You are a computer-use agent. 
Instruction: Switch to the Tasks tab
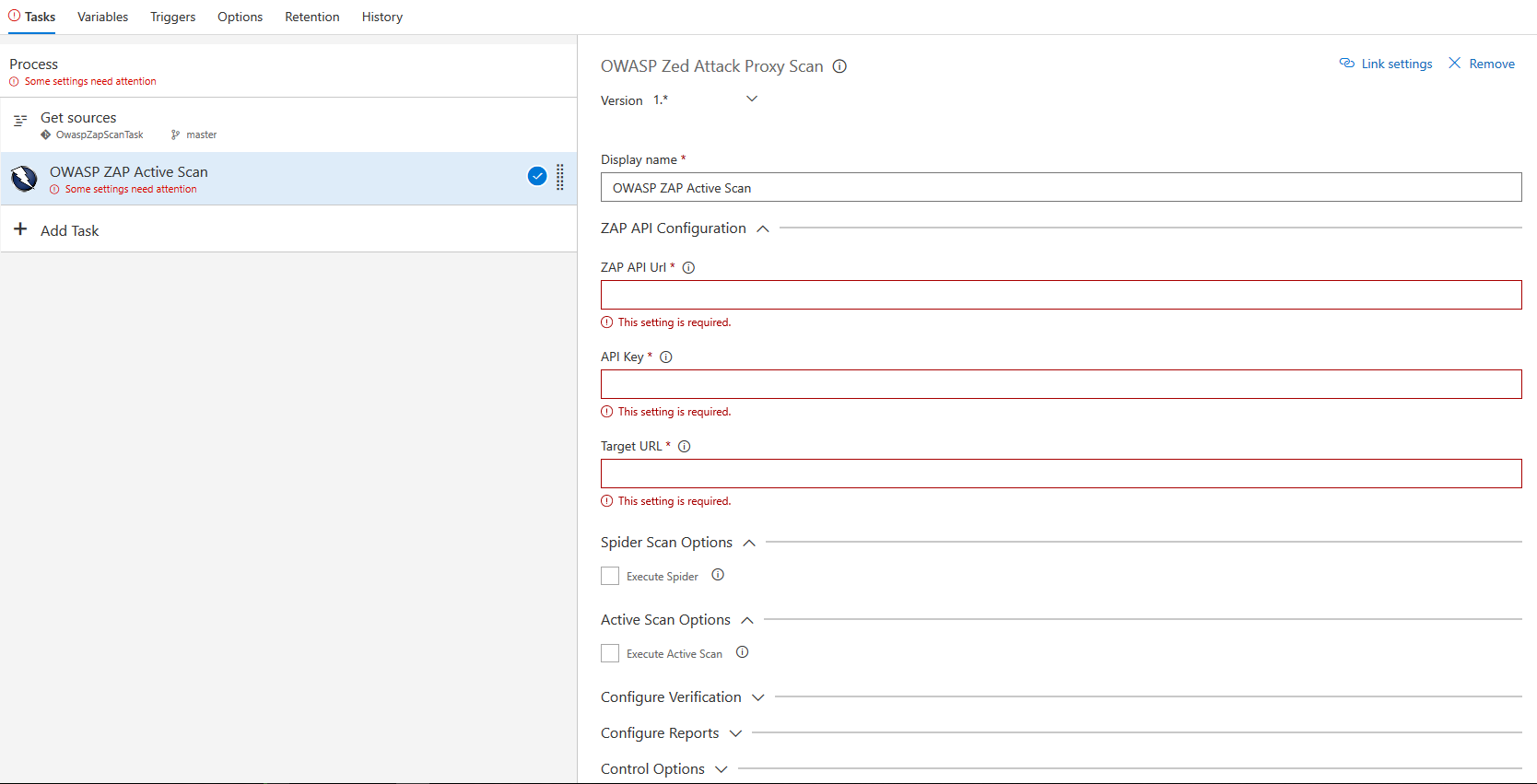(x=32, y=17)
